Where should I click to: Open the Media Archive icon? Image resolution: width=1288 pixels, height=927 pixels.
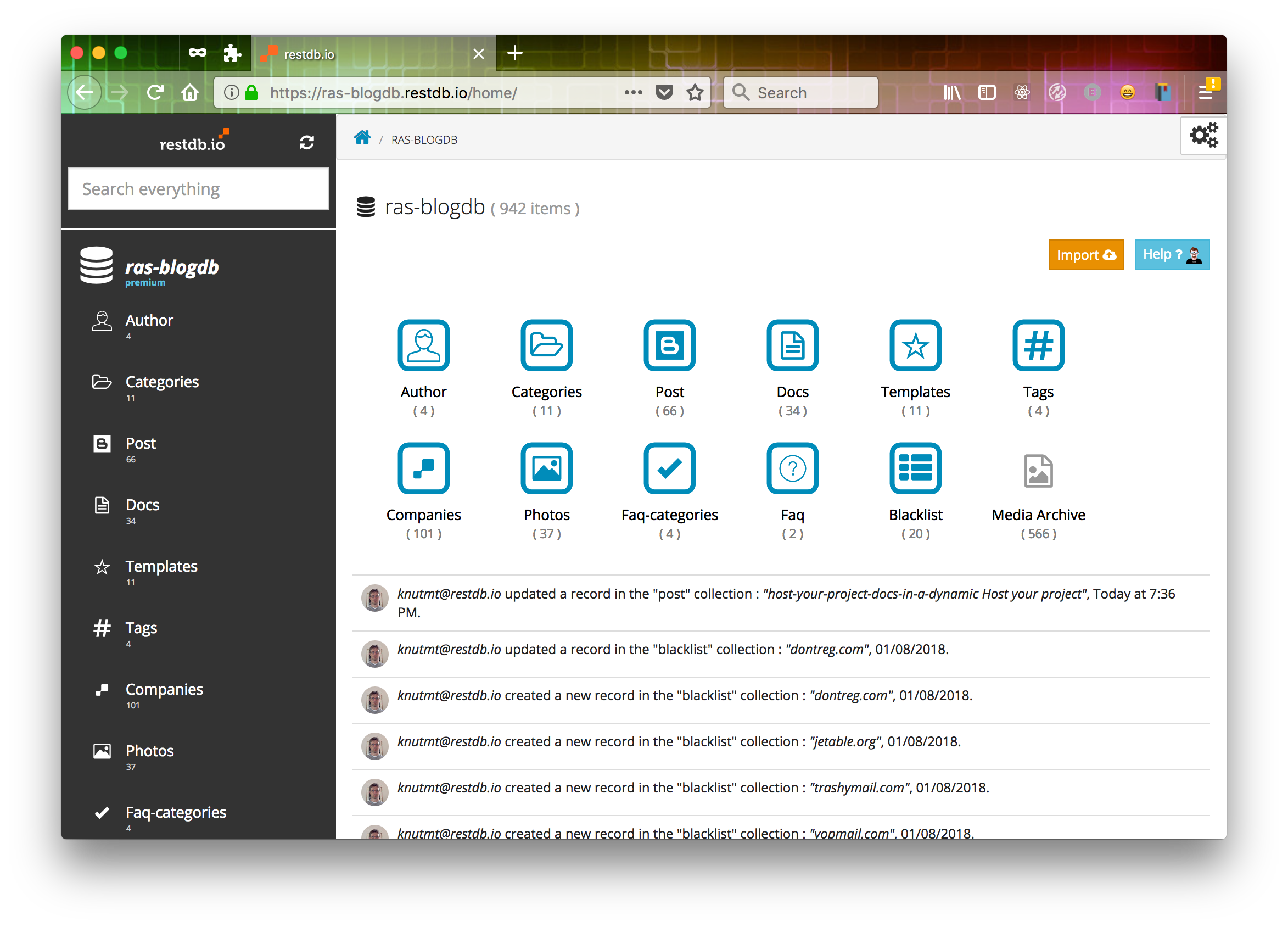pyautogui.click(x=1038, y=468)
